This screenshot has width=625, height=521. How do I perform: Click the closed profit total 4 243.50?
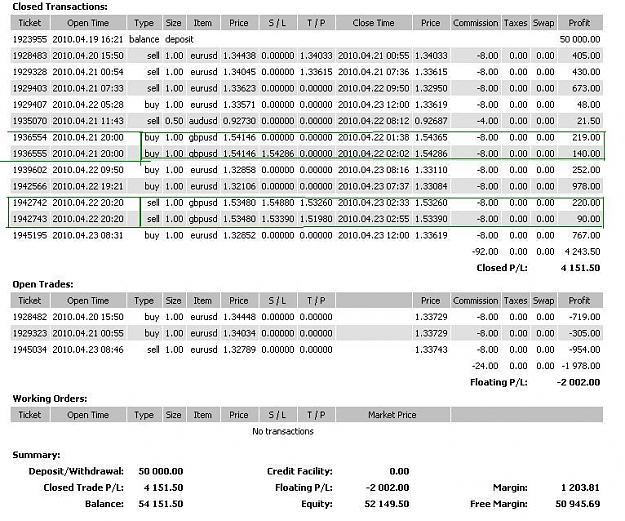[582, 252]
